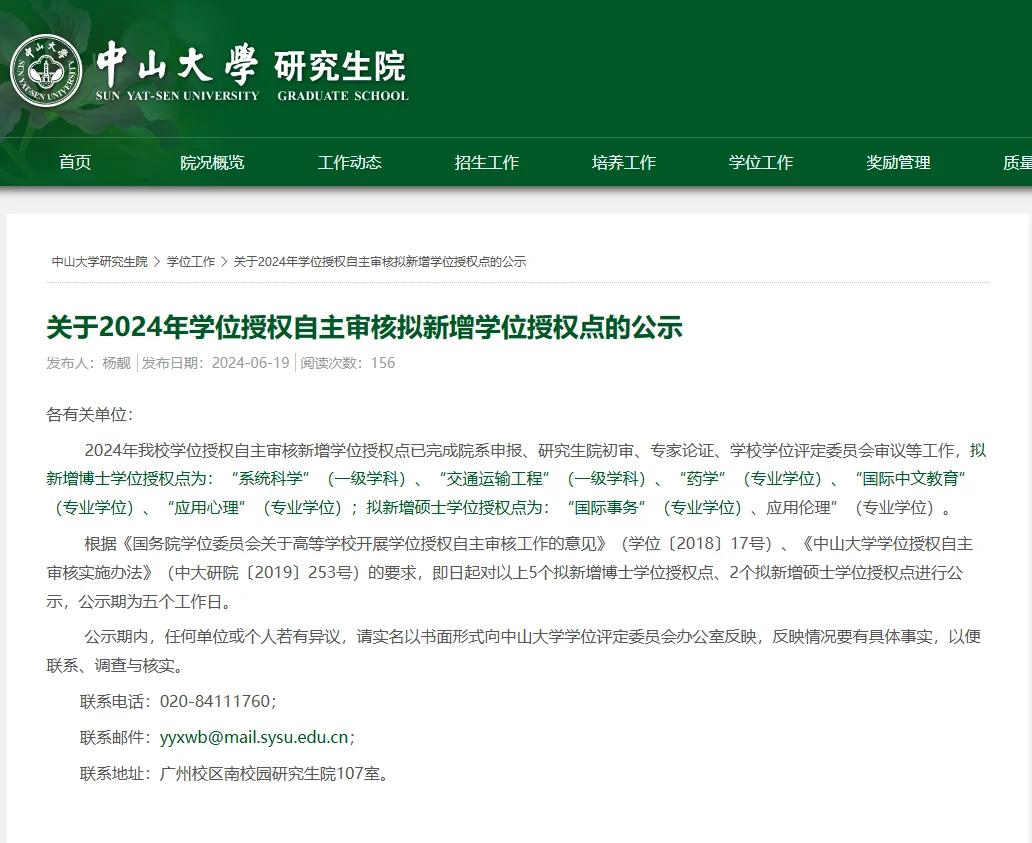Screen dimensions: 1032x843
Task: Open the 培养工作 menu item
Action: pos(623,163)
